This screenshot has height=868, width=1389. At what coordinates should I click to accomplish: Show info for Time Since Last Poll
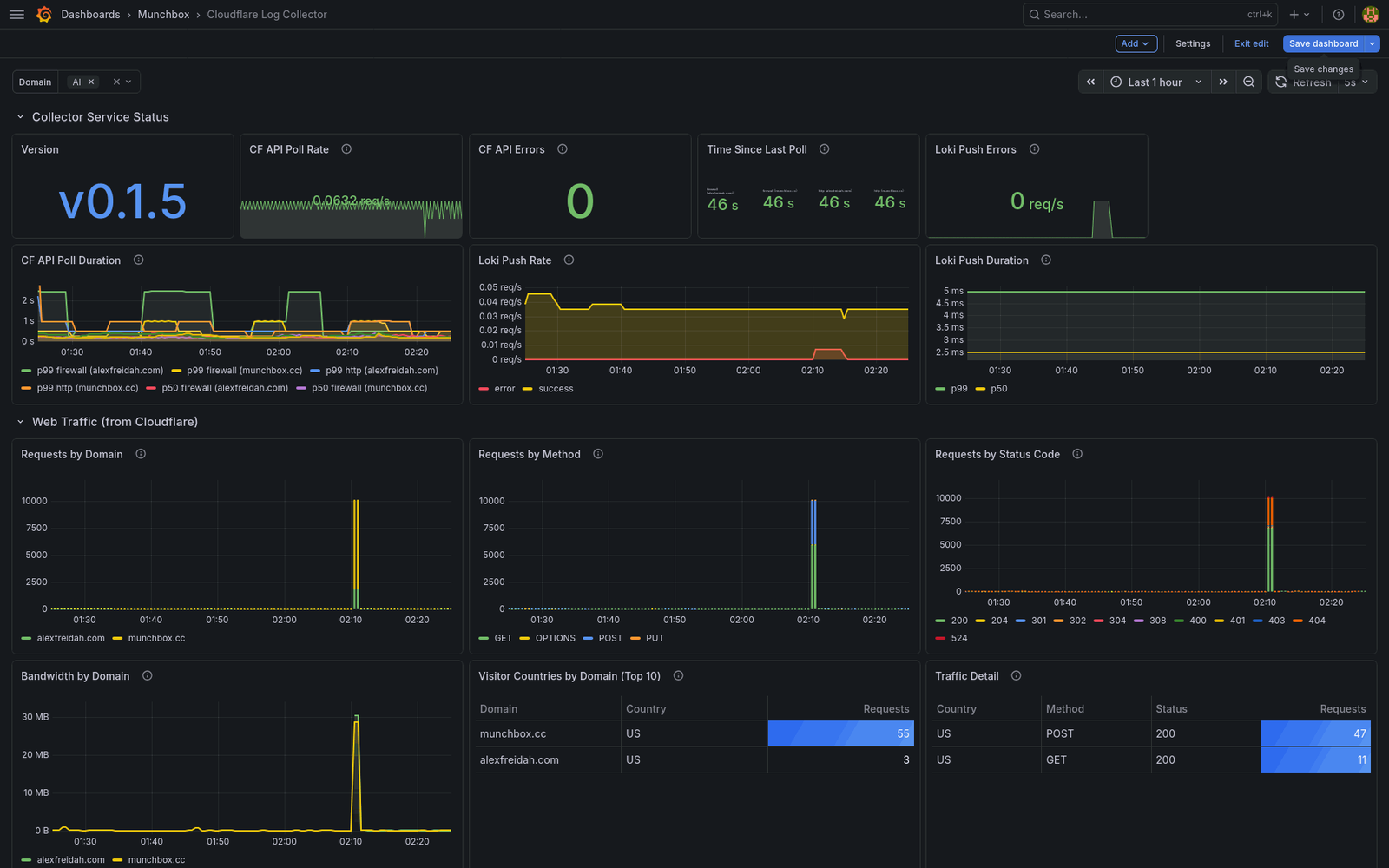825,149
